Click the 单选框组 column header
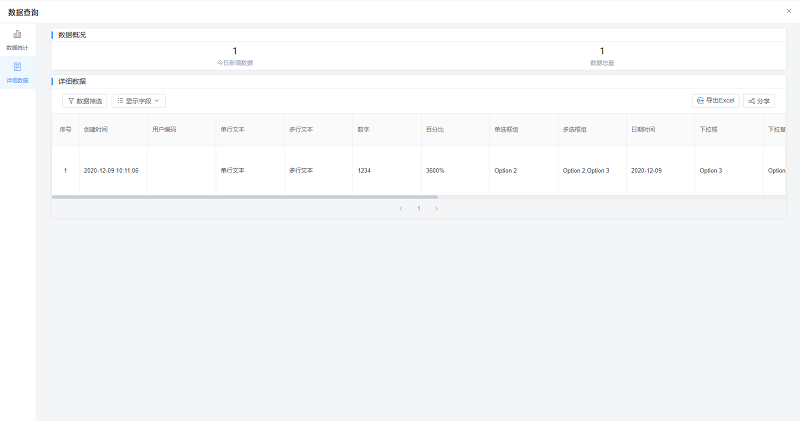The width and height of the screenshot is (800, 421). tap(506, 130)
